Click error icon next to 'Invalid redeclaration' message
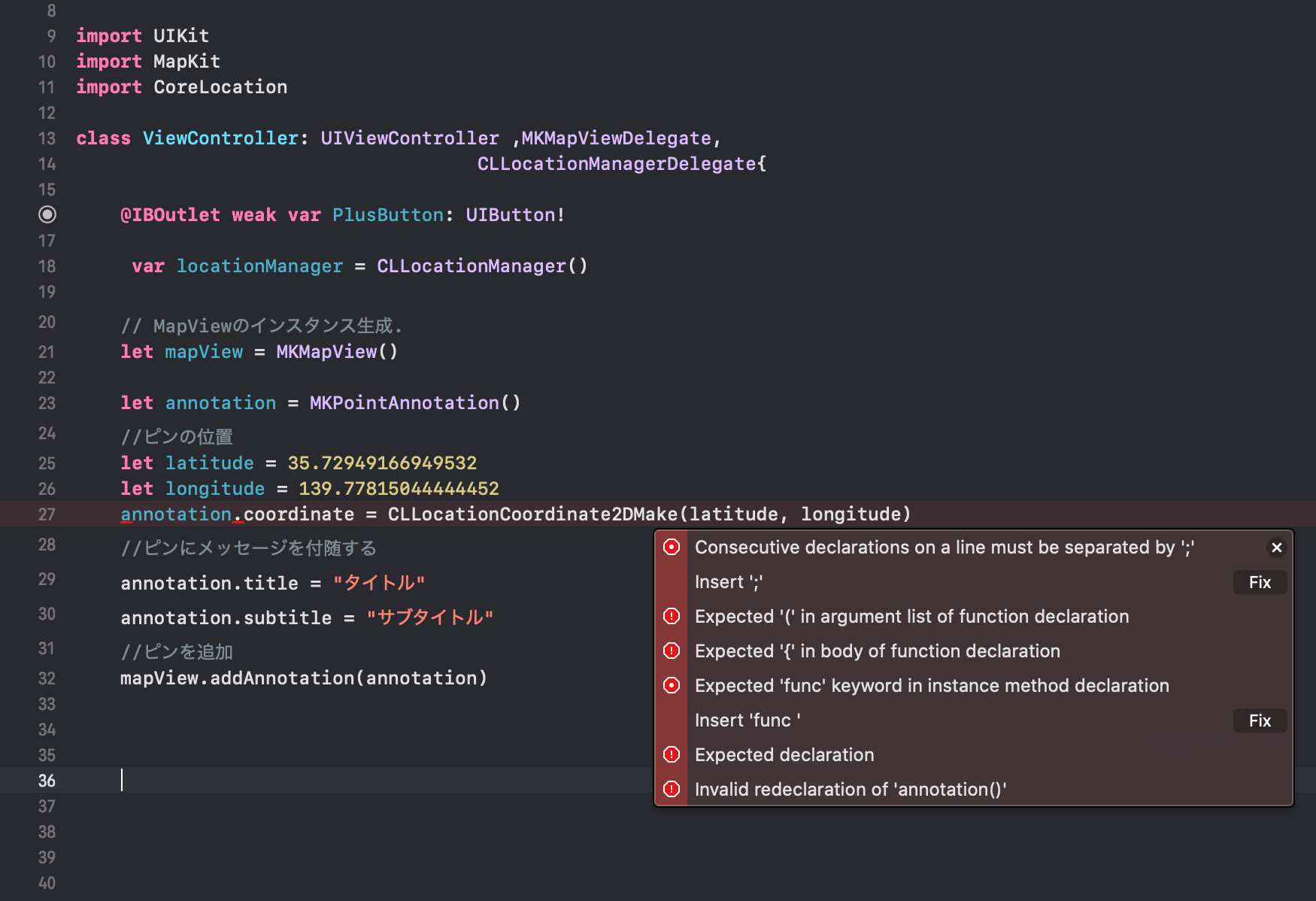Image resolution: width=1316 pixels, height=901 pixels. click(x=672, y=789)
